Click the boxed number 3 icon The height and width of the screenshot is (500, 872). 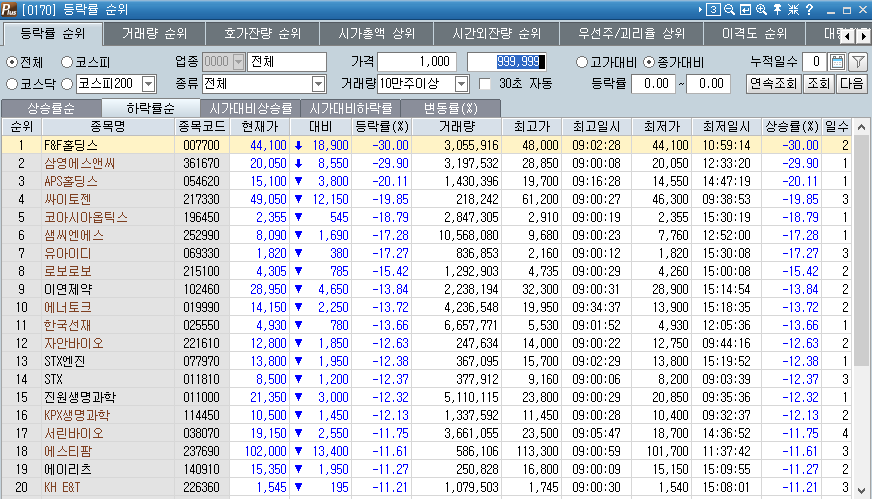click(x=713, y=9)
